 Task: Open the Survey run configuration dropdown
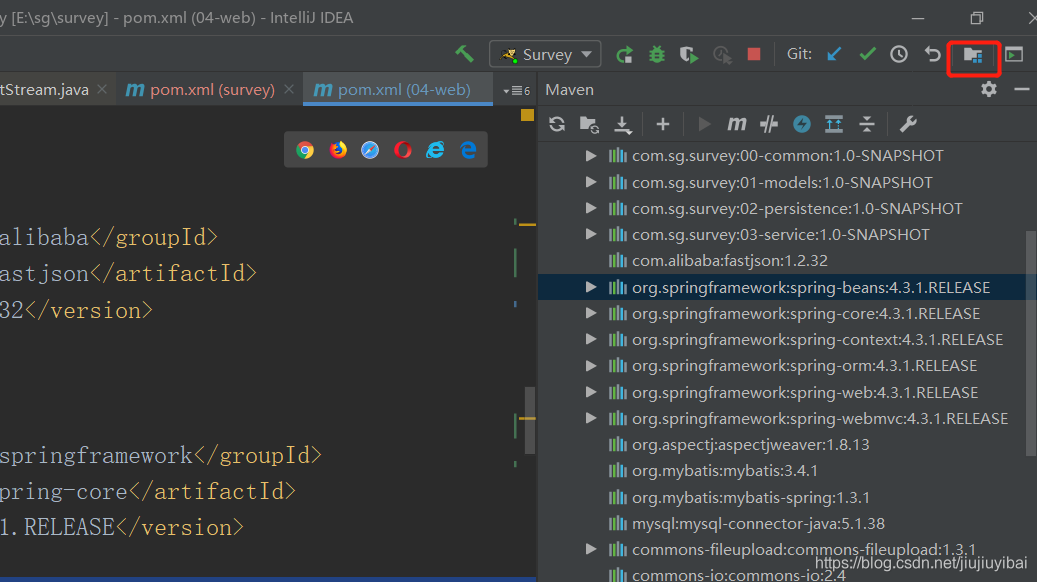545,53
